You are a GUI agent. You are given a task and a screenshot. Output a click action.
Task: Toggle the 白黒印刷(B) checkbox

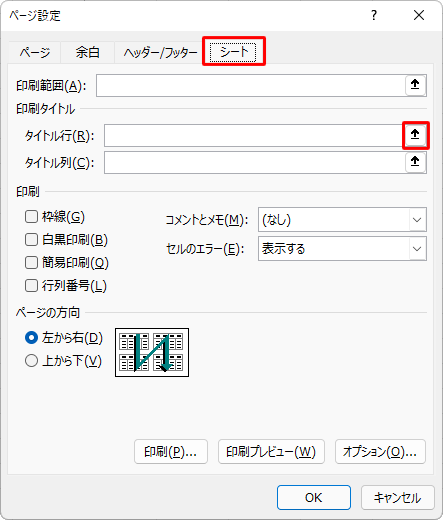(x=31, y=239)
